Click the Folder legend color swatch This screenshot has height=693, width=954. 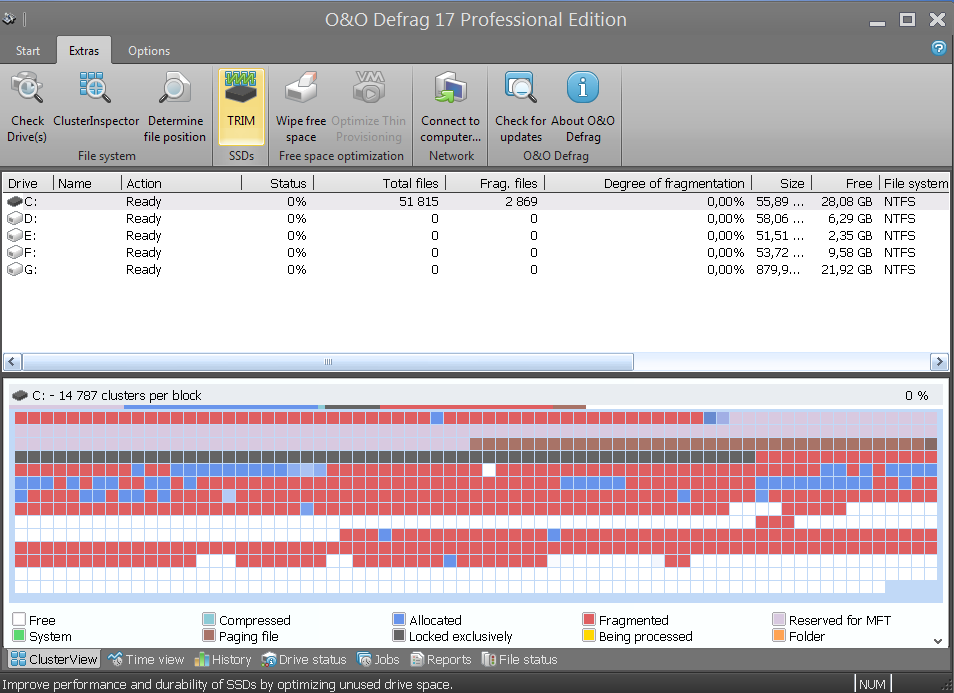pos(778,635)
